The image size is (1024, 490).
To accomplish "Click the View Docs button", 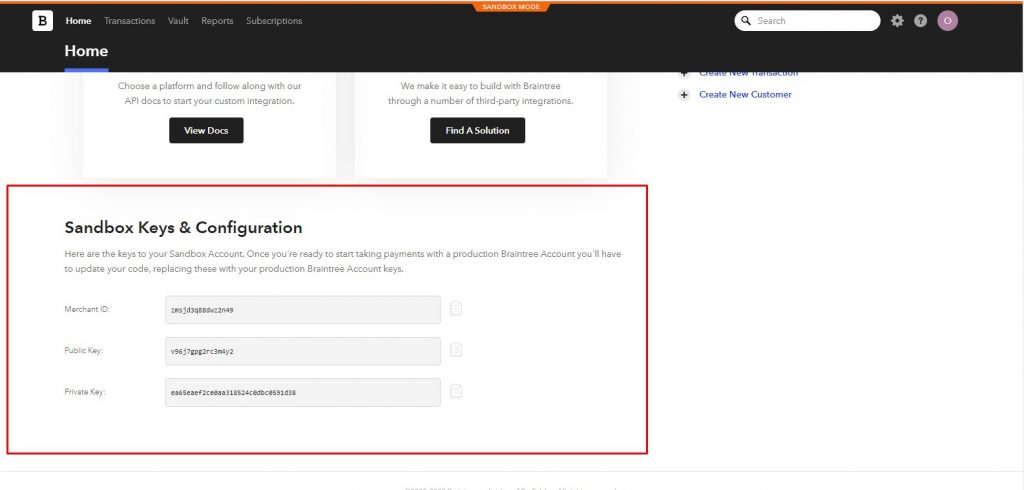I will pyautogui.click(x=206, y=130).
